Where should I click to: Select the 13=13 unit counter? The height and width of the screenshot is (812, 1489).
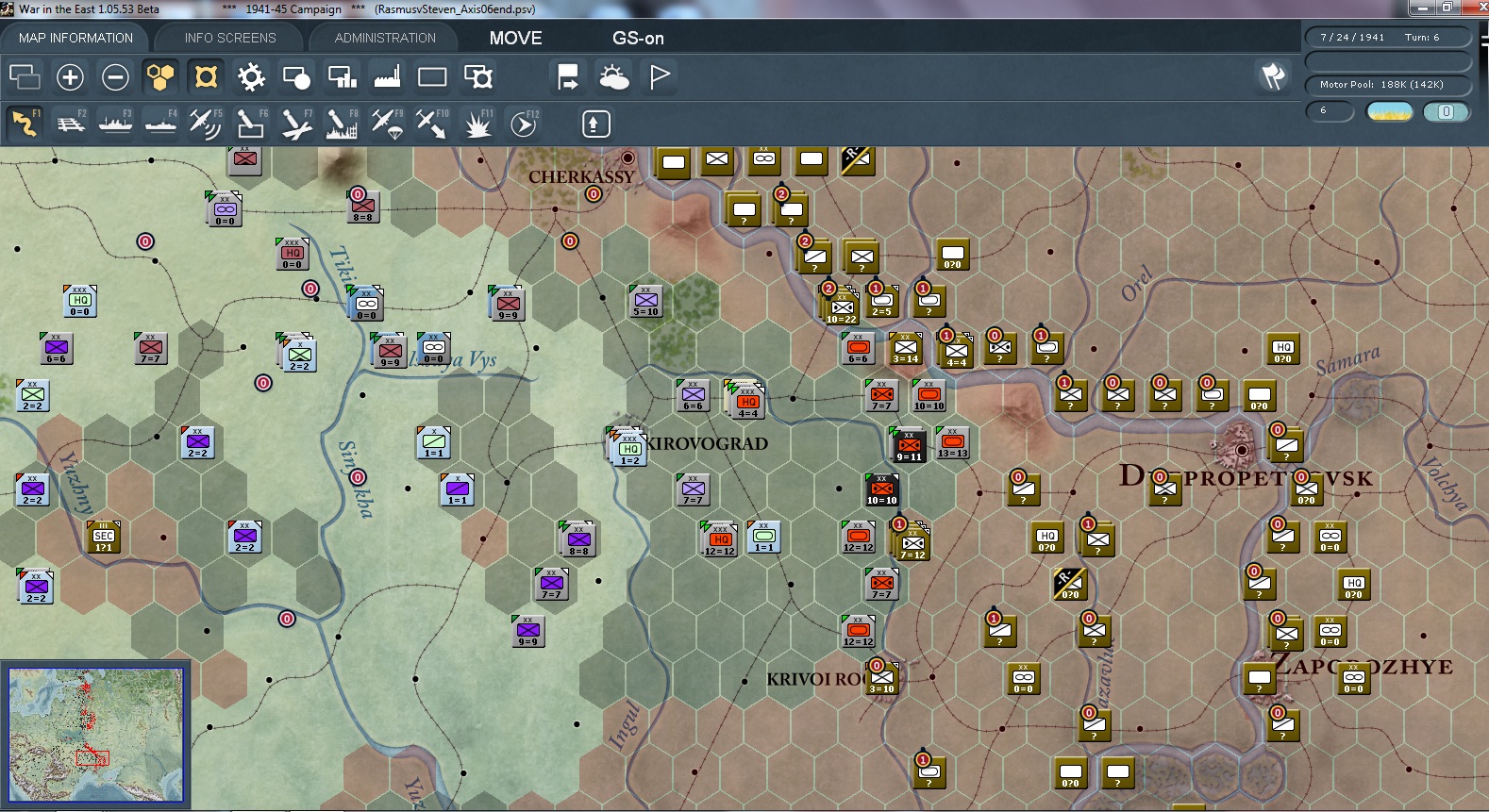point(953,442)
